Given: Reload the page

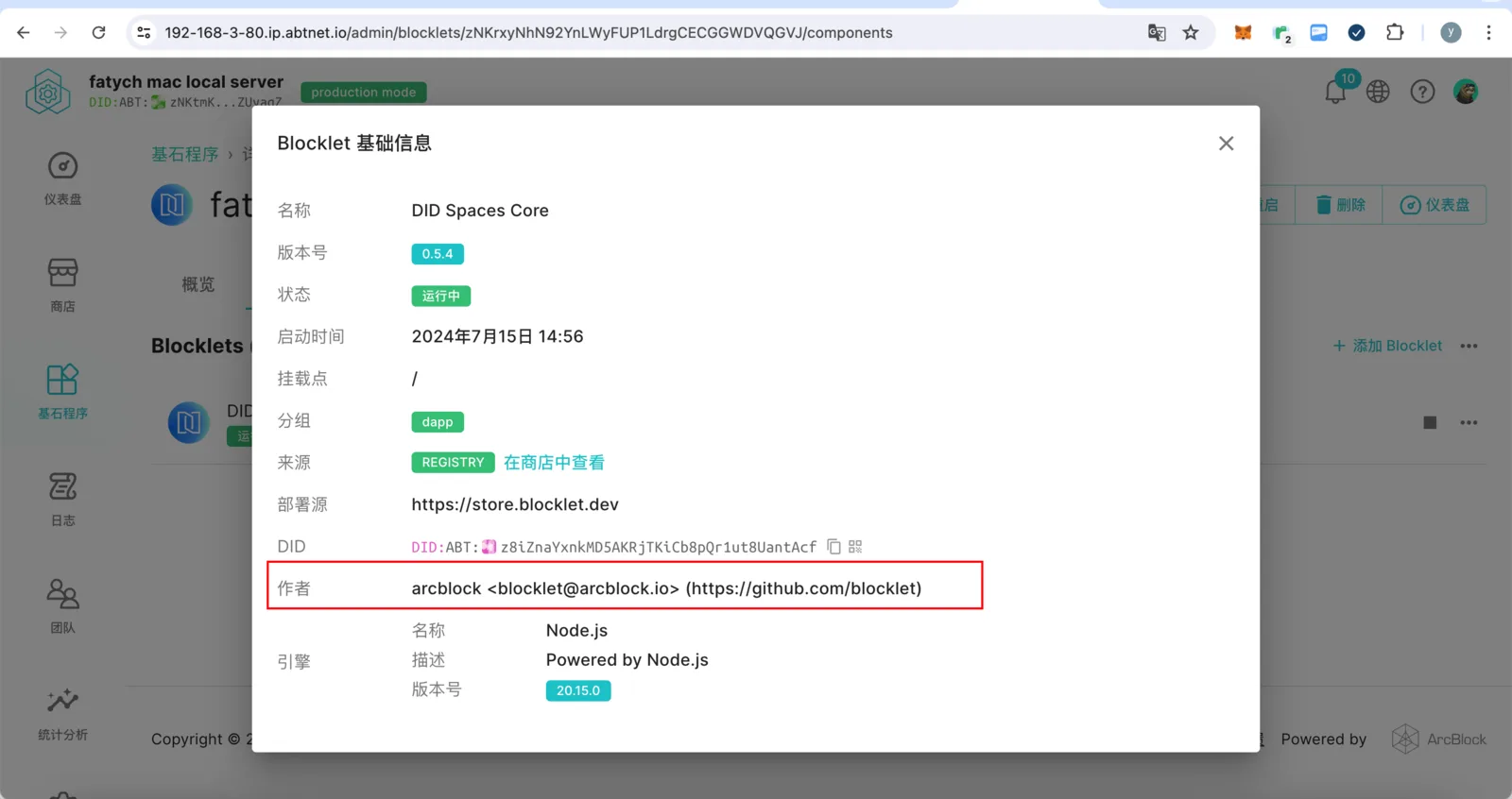Looking at the screenshot, I should point(98,33).
